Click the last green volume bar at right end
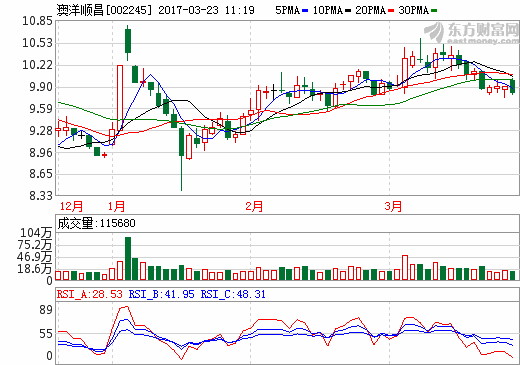The height and width of the screenshot is (365, 520). tap(513, 275)
